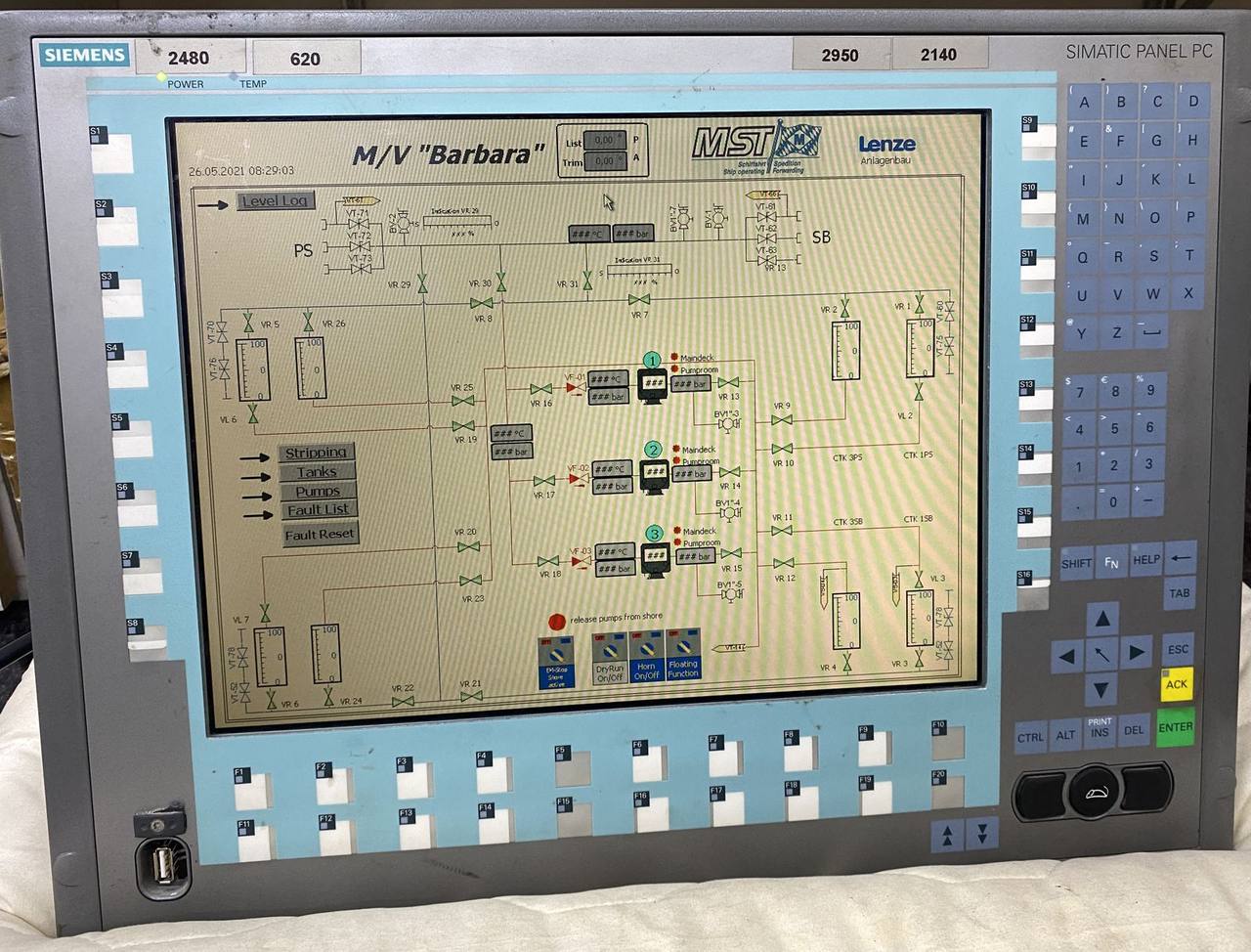
Task: Open the Stripping page
Action: pyautogui.click(x=316, y=453)
